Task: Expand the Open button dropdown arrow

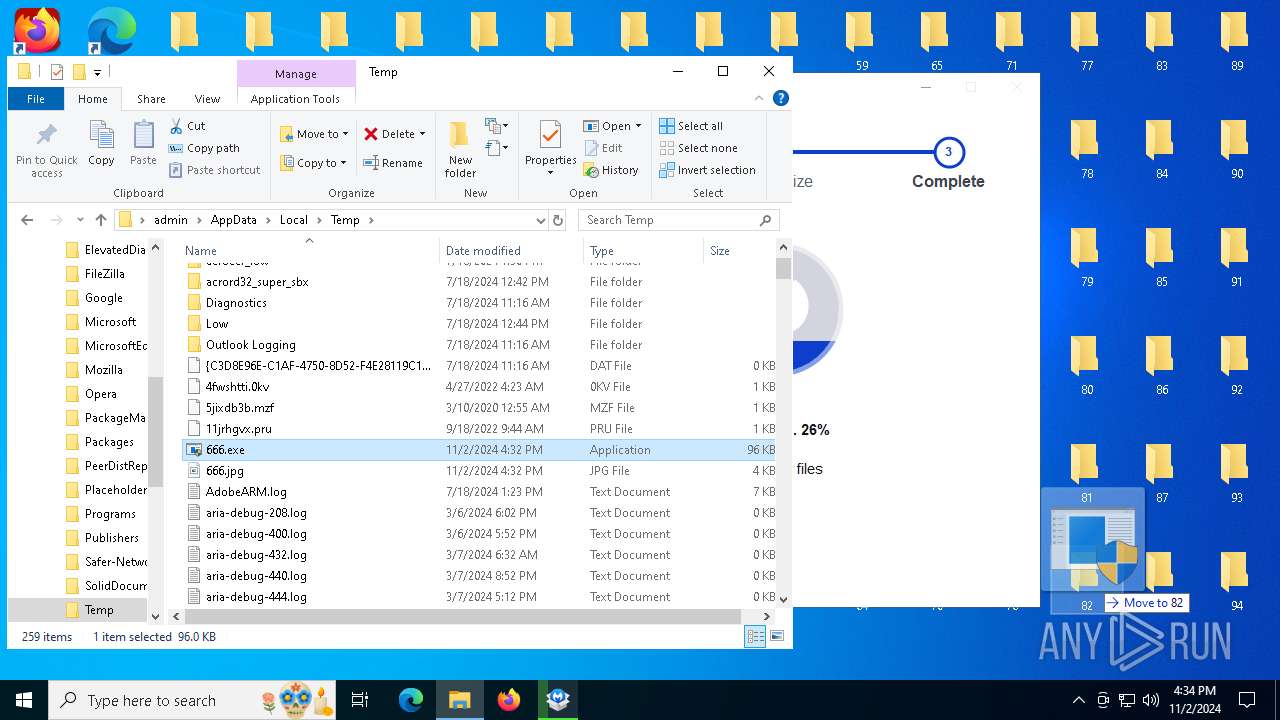Action: coord(638,126)
